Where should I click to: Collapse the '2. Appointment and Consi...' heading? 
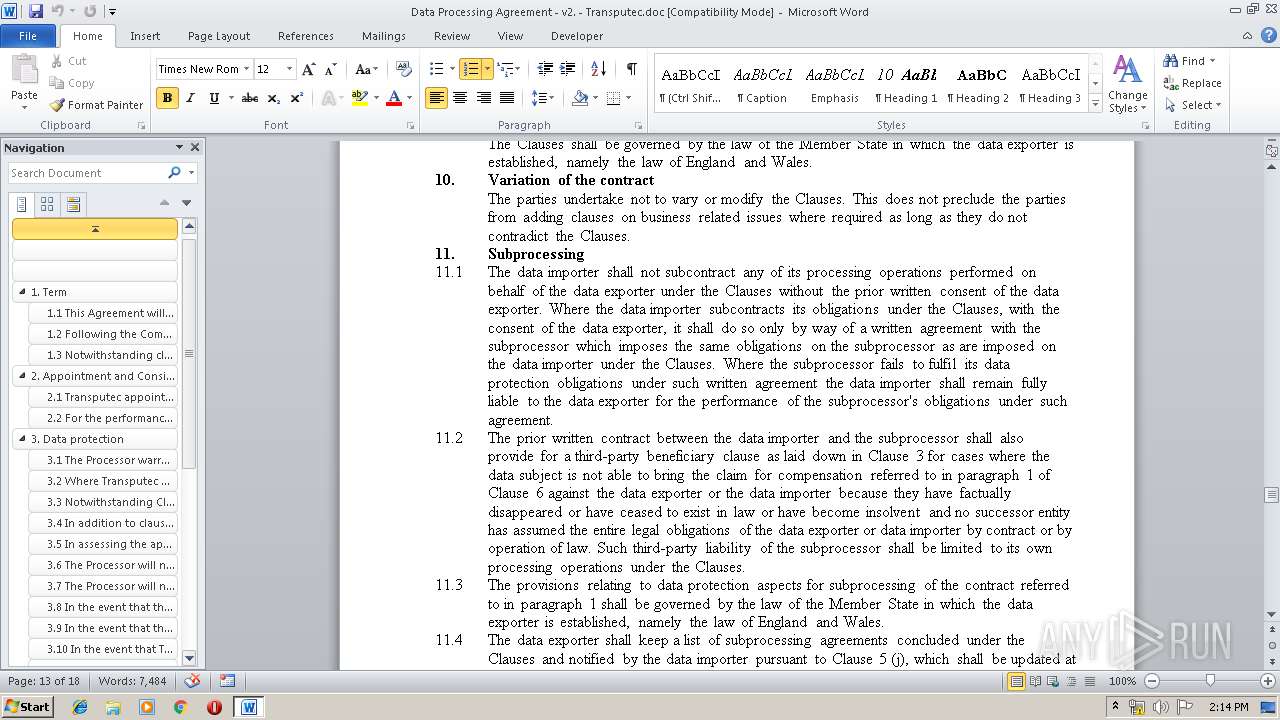click(x=22, y=376)
